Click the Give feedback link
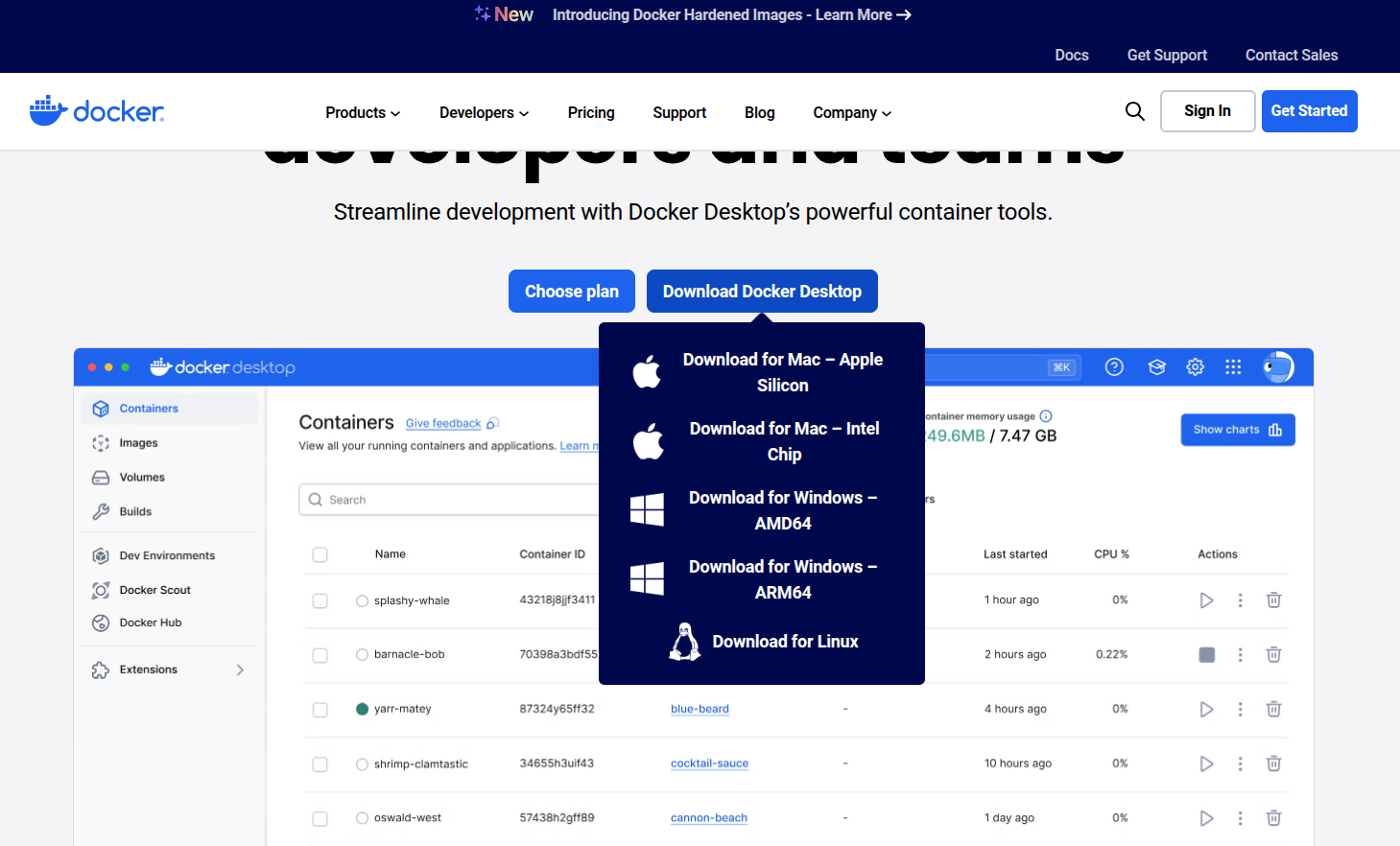1400x846 pixels. (443, 424)
